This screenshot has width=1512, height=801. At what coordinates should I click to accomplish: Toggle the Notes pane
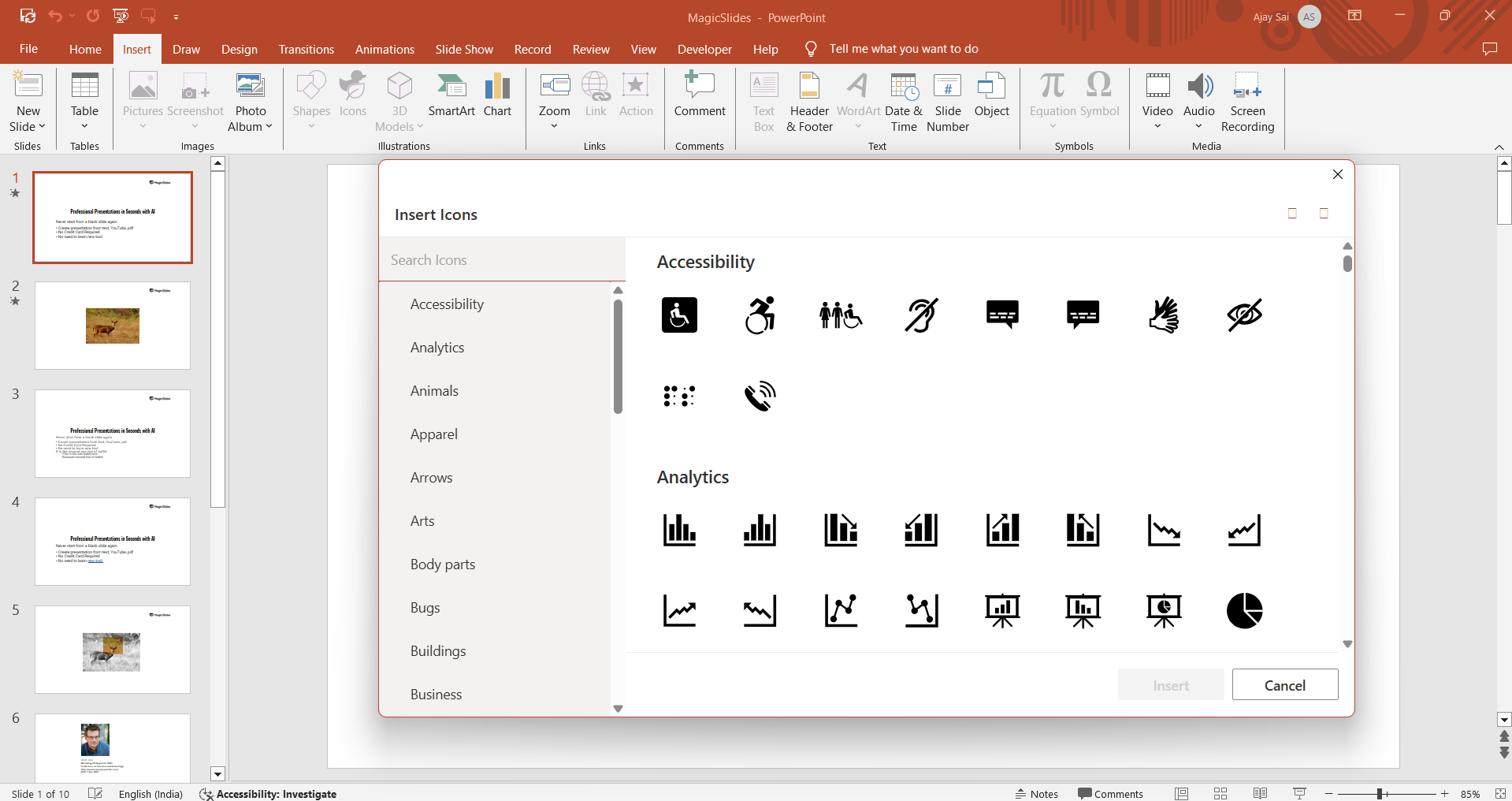1036,794
